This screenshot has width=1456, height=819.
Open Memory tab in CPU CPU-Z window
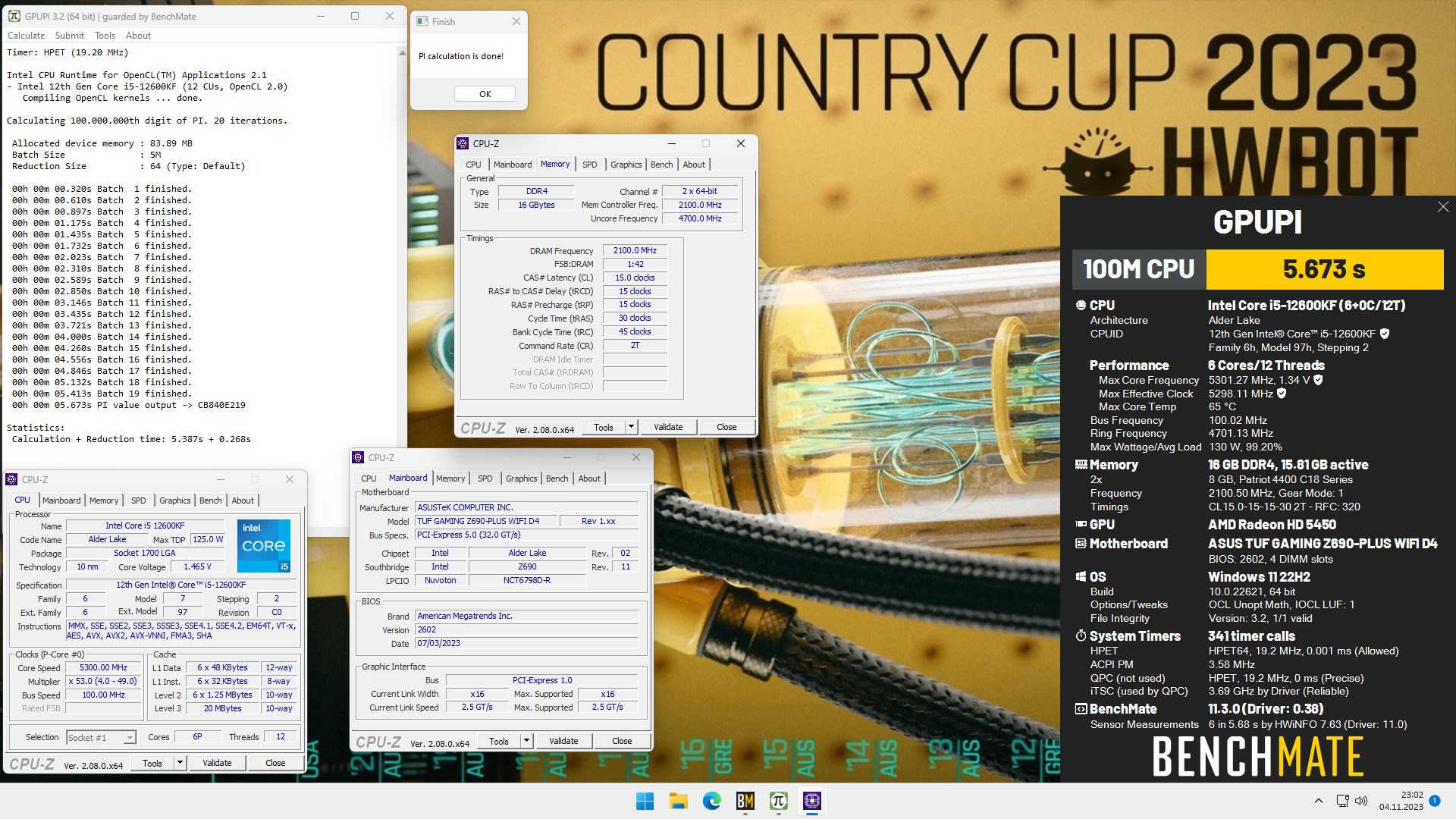pyautogui.click(x=104, y=500)
